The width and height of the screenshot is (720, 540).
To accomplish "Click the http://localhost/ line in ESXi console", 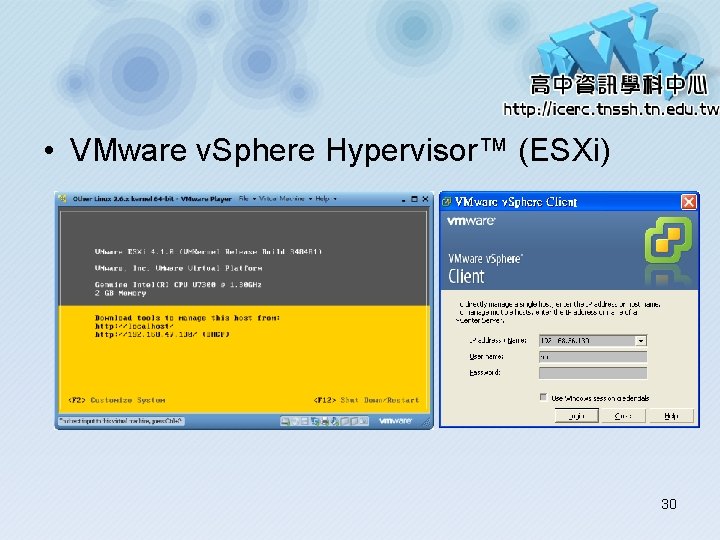I will click(134, 326).
